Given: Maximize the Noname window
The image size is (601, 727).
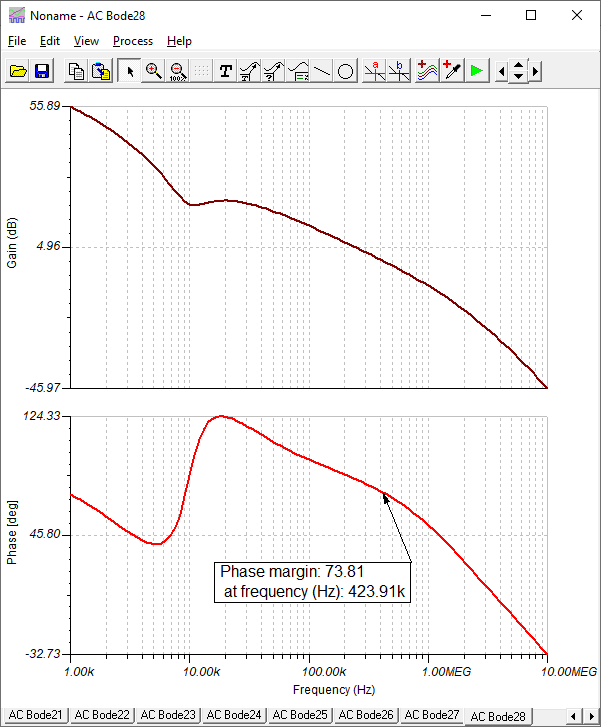Looking at the screenshot, I should [531, 15].
